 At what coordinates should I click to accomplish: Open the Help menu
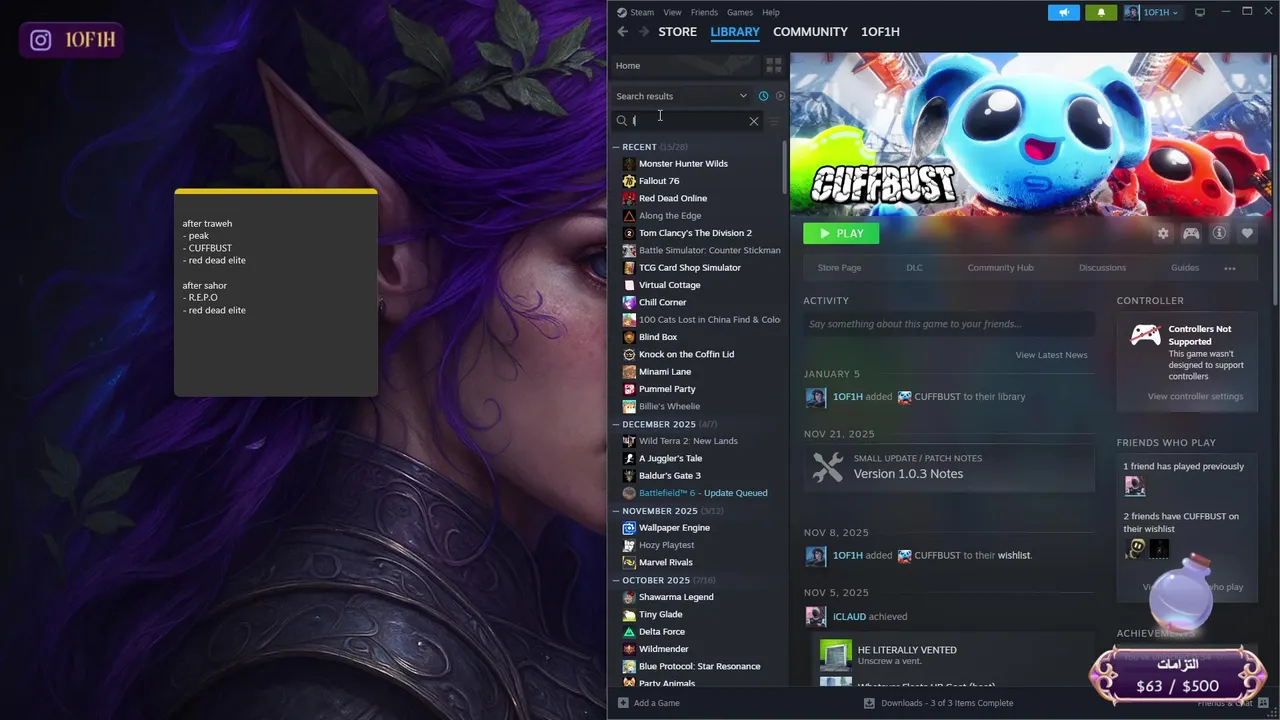pos(771,12)
